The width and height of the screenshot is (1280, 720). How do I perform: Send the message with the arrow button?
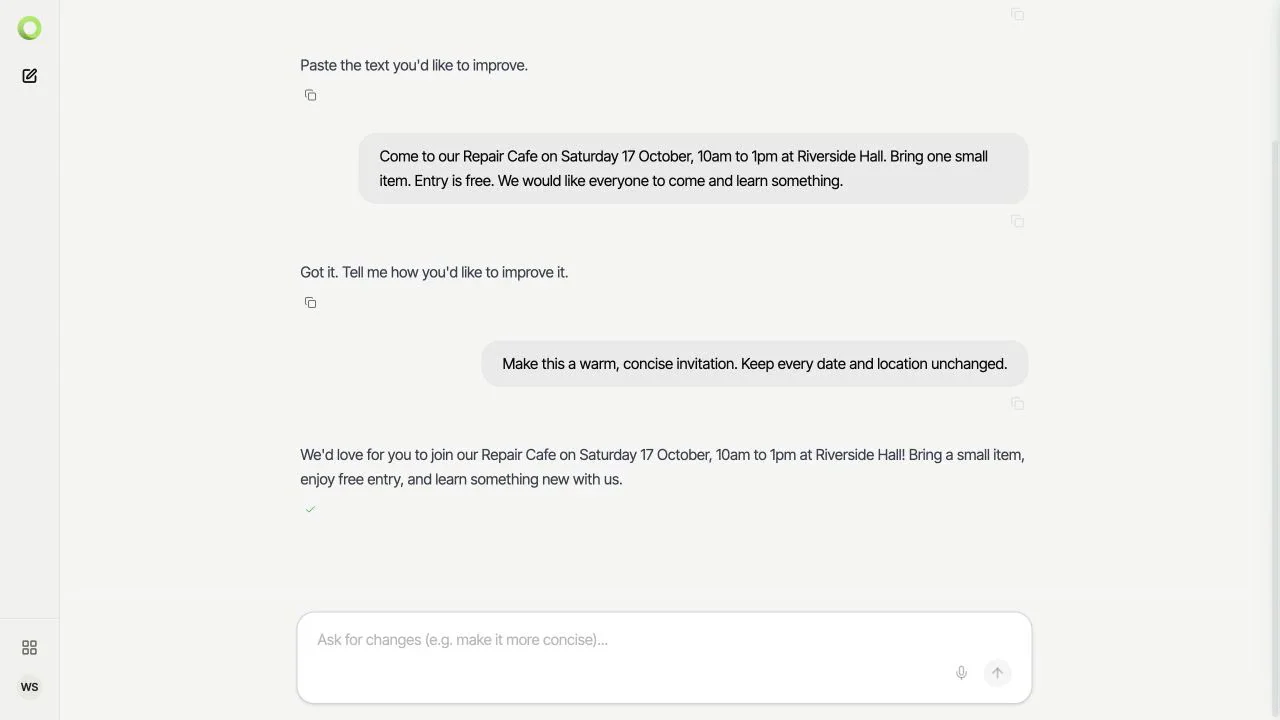pyautogui.click(x=997, y=673)
